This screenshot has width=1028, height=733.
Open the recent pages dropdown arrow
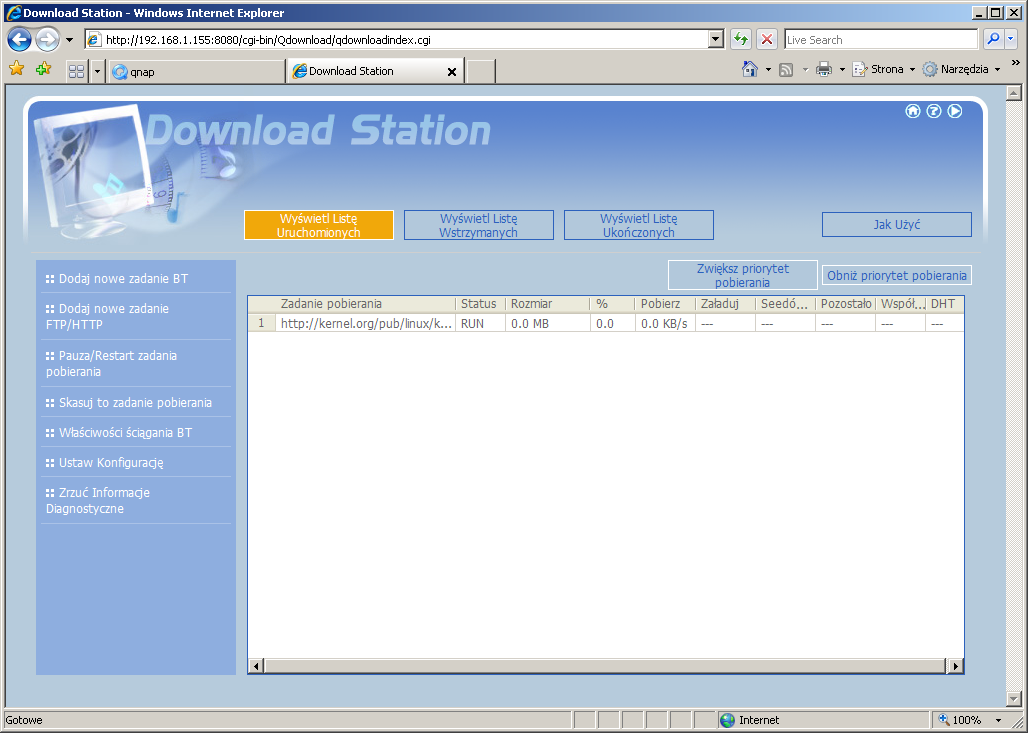point(69,40)
